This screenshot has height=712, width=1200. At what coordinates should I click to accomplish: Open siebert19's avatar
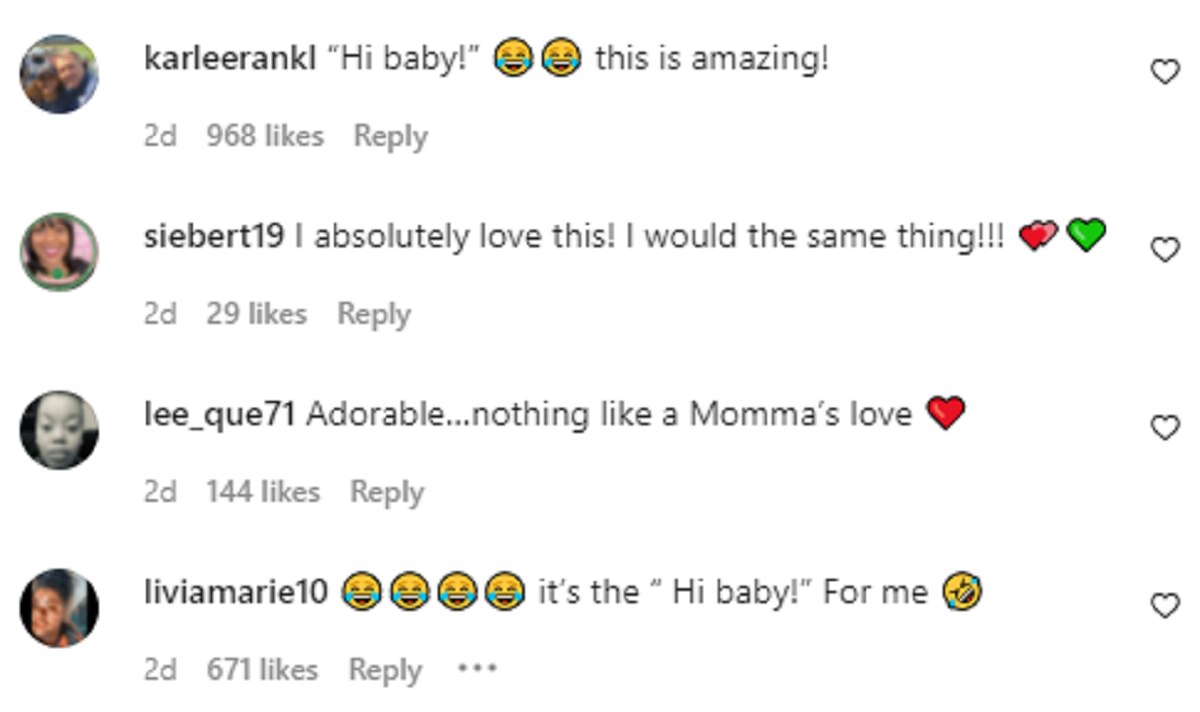(x=60, y=252)
